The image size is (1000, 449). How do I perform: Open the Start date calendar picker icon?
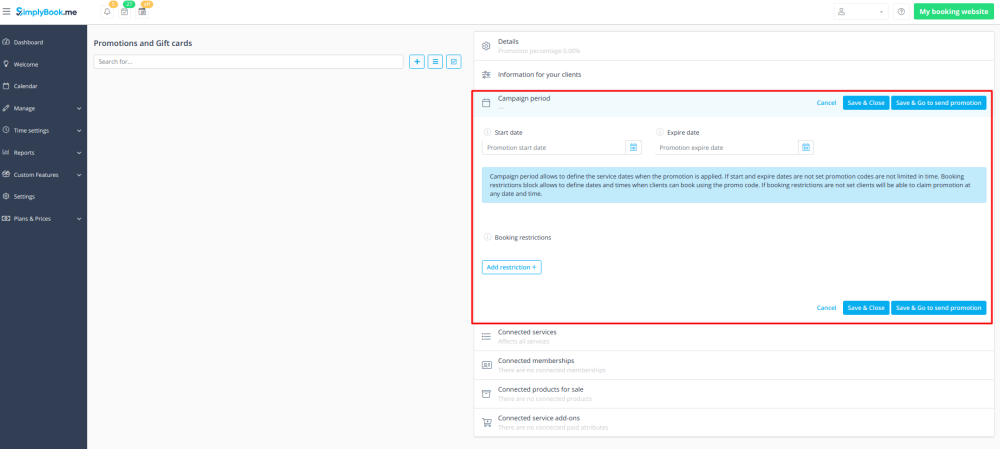pos(633,147)
